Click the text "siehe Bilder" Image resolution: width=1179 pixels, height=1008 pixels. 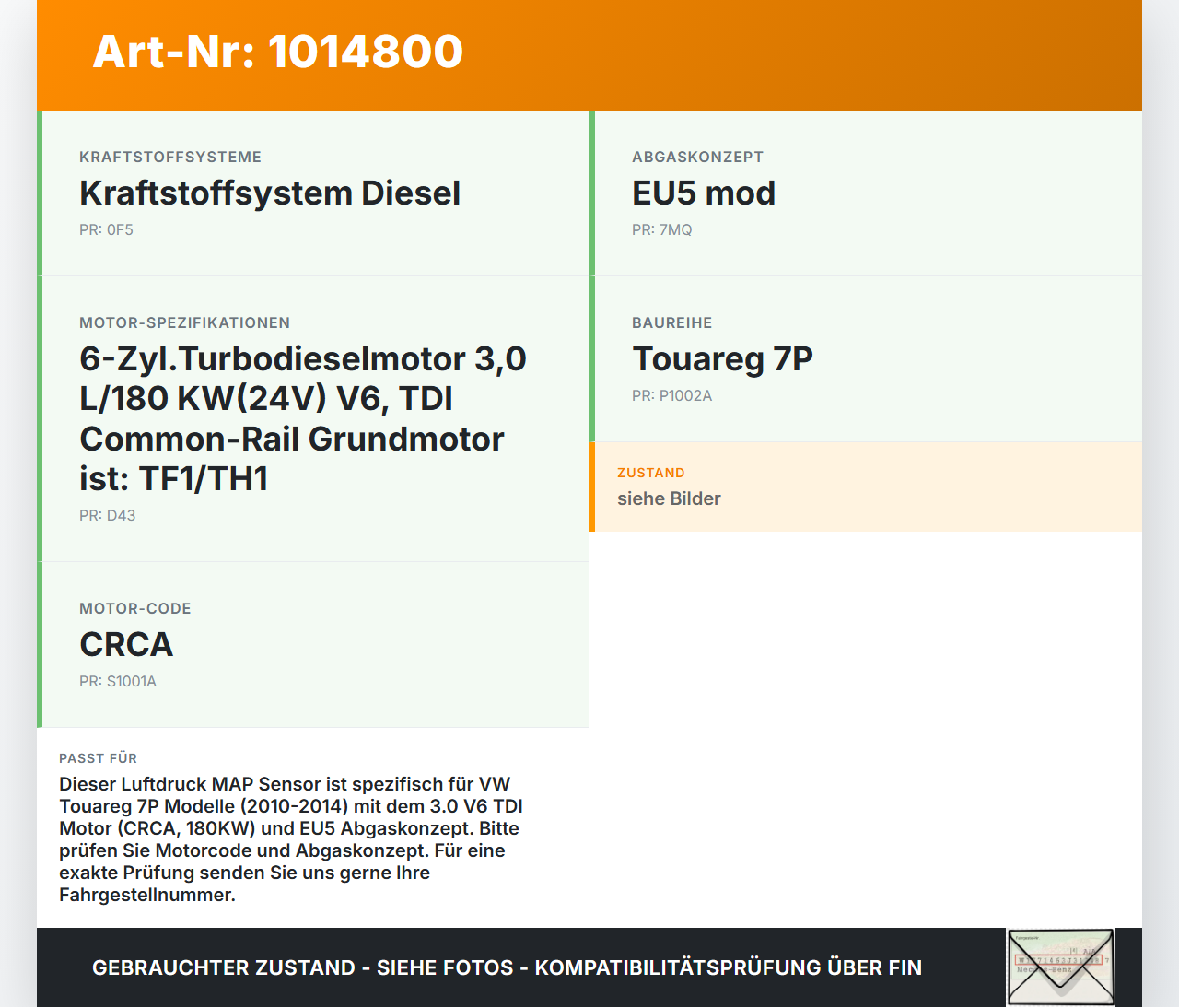coord(669,498)
